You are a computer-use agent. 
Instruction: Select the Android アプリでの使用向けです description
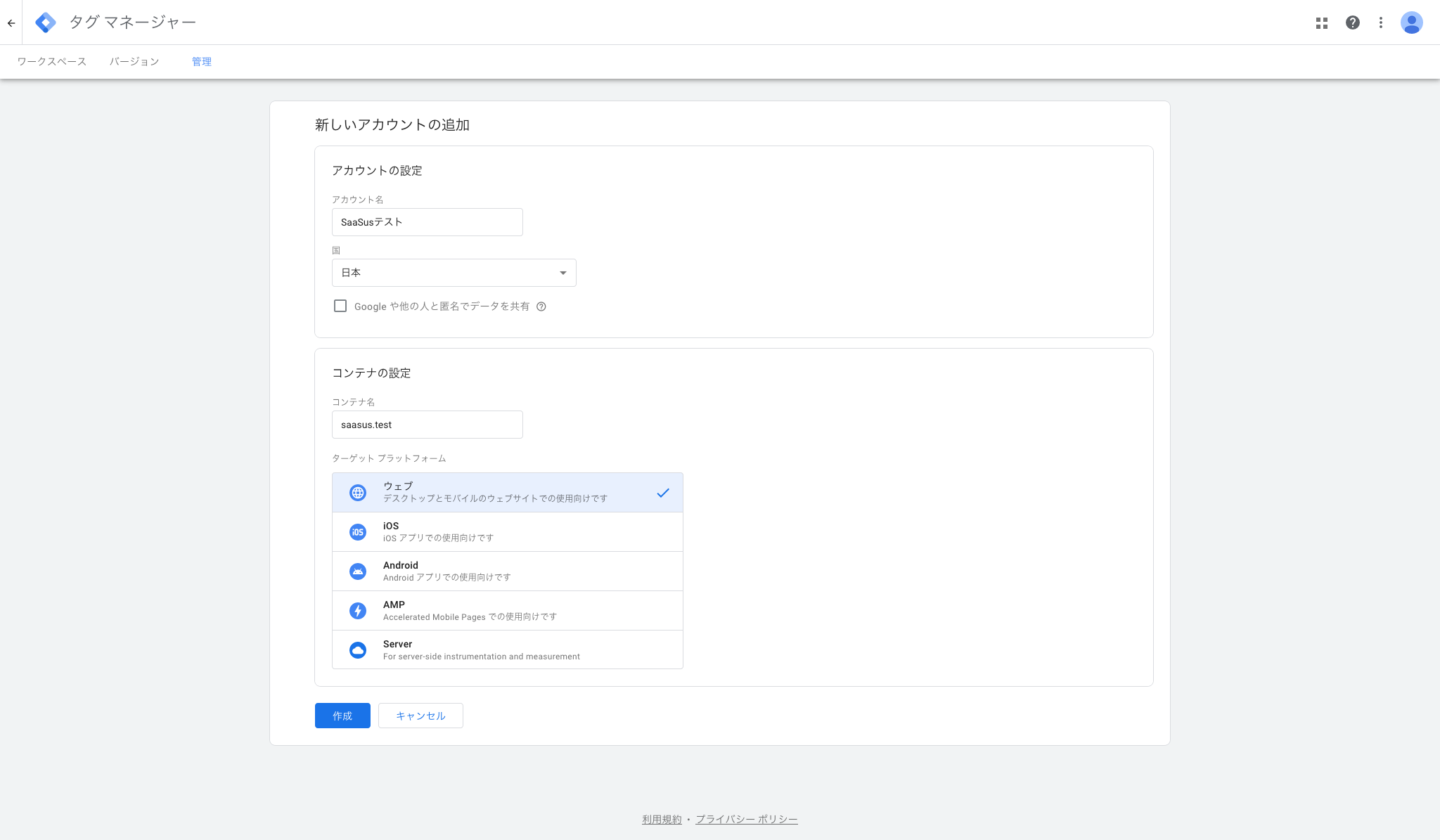point(447,578)
